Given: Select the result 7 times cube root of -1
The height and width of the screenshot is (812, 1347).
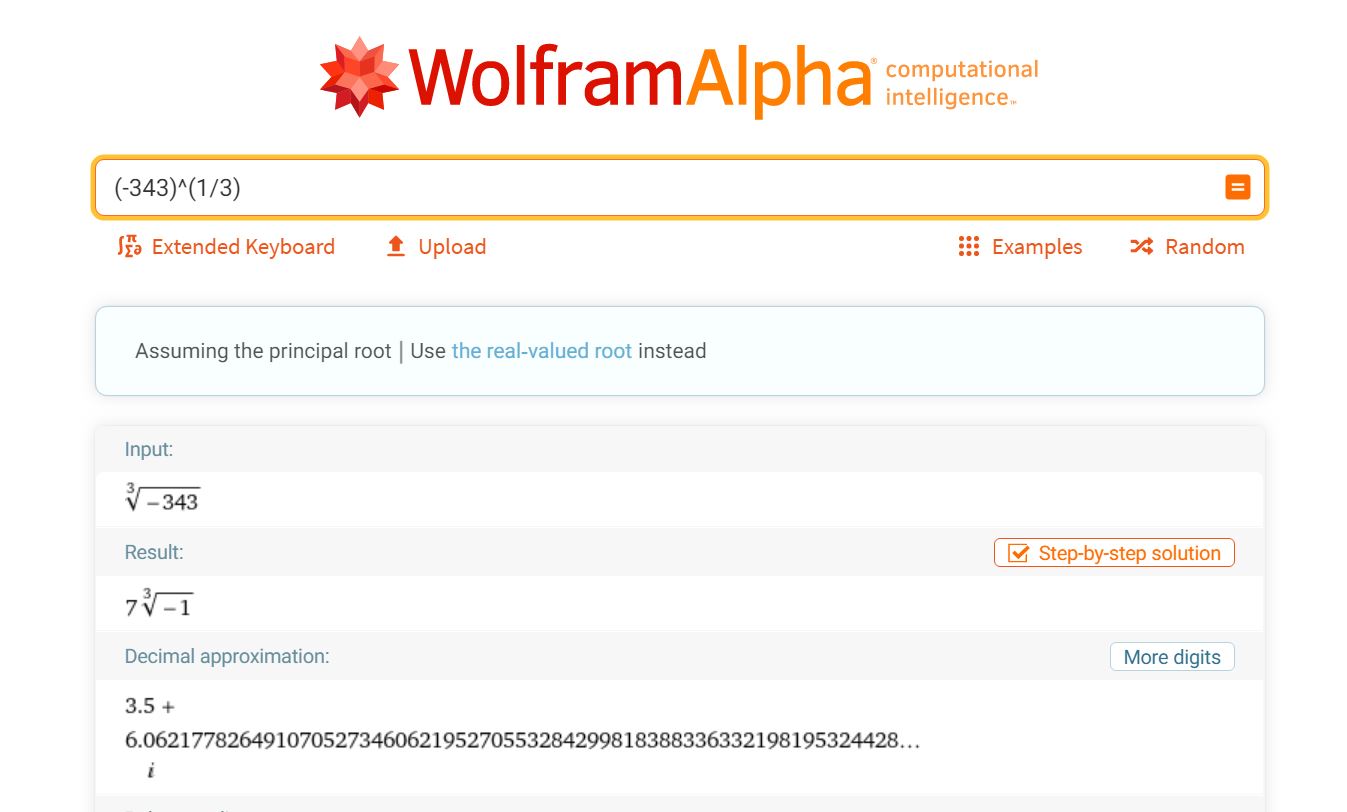Looking at the screenshot, I should pos(159,604).
